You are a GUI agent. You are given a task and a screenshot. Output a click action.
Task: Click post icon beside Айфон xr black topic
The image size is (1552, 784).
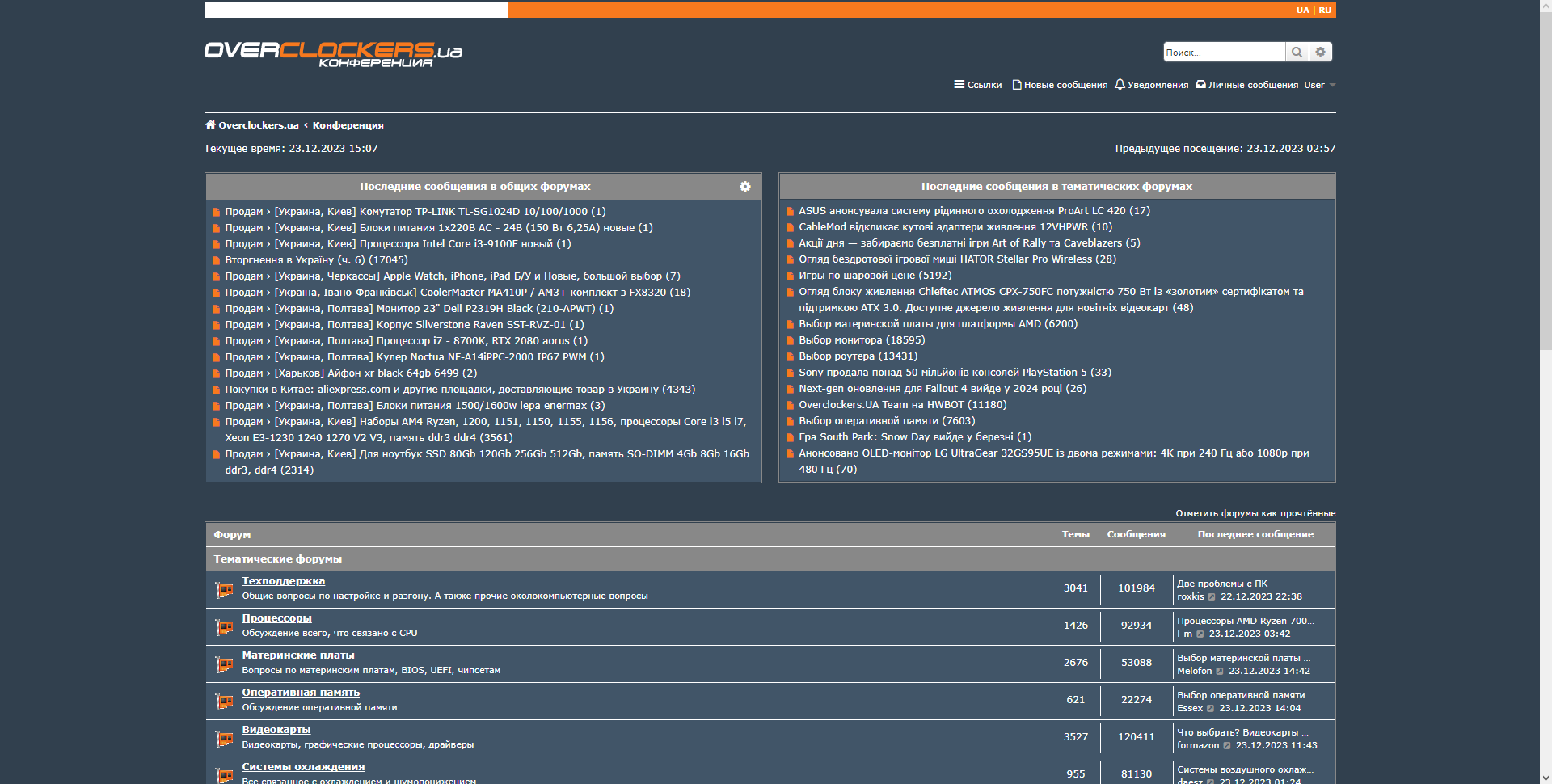click(217, 373)
